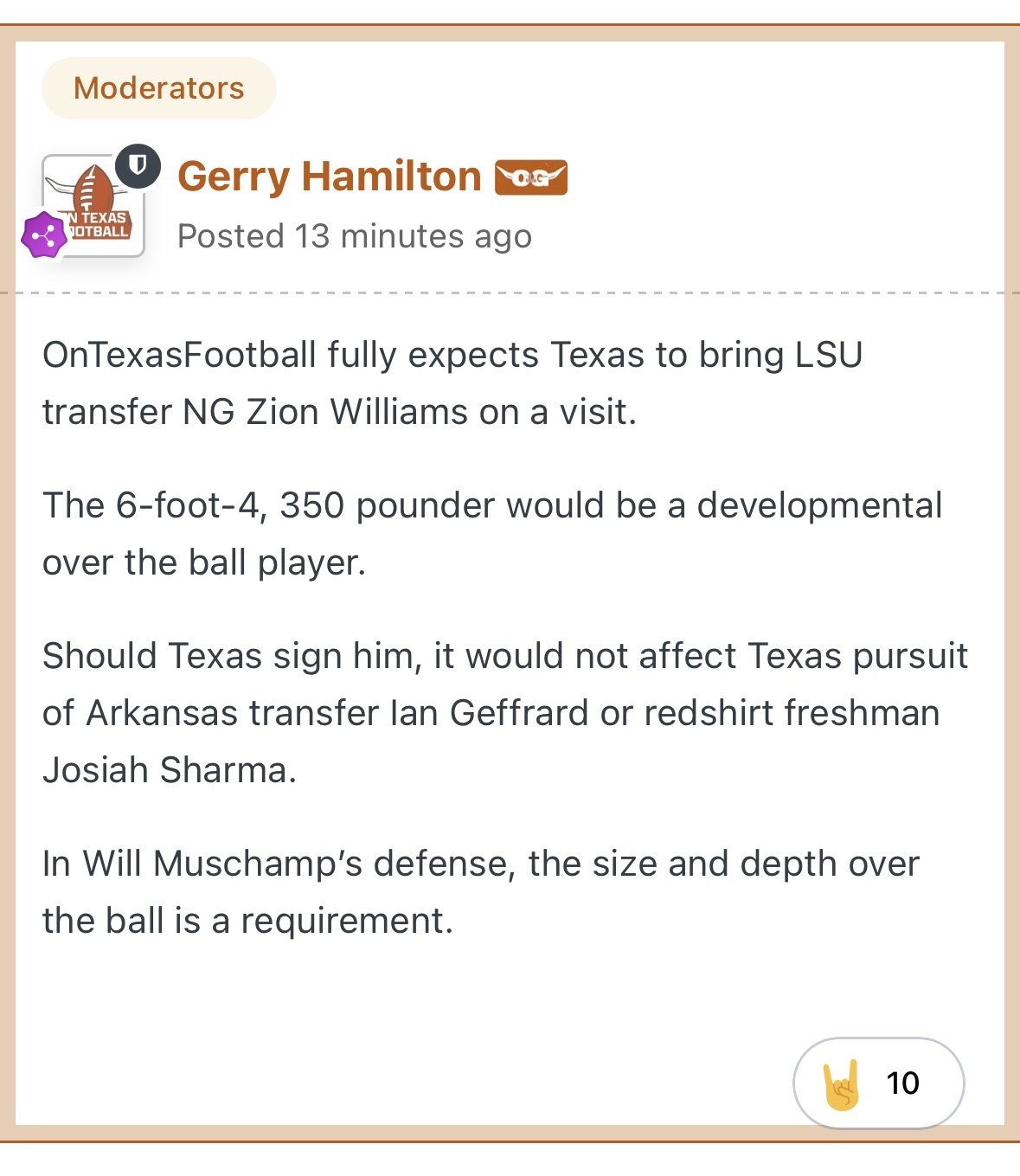Click the 'requirement.' word ending the post
The width and height of the screenshot is (1020, 1176).
(x=346, y=921)
